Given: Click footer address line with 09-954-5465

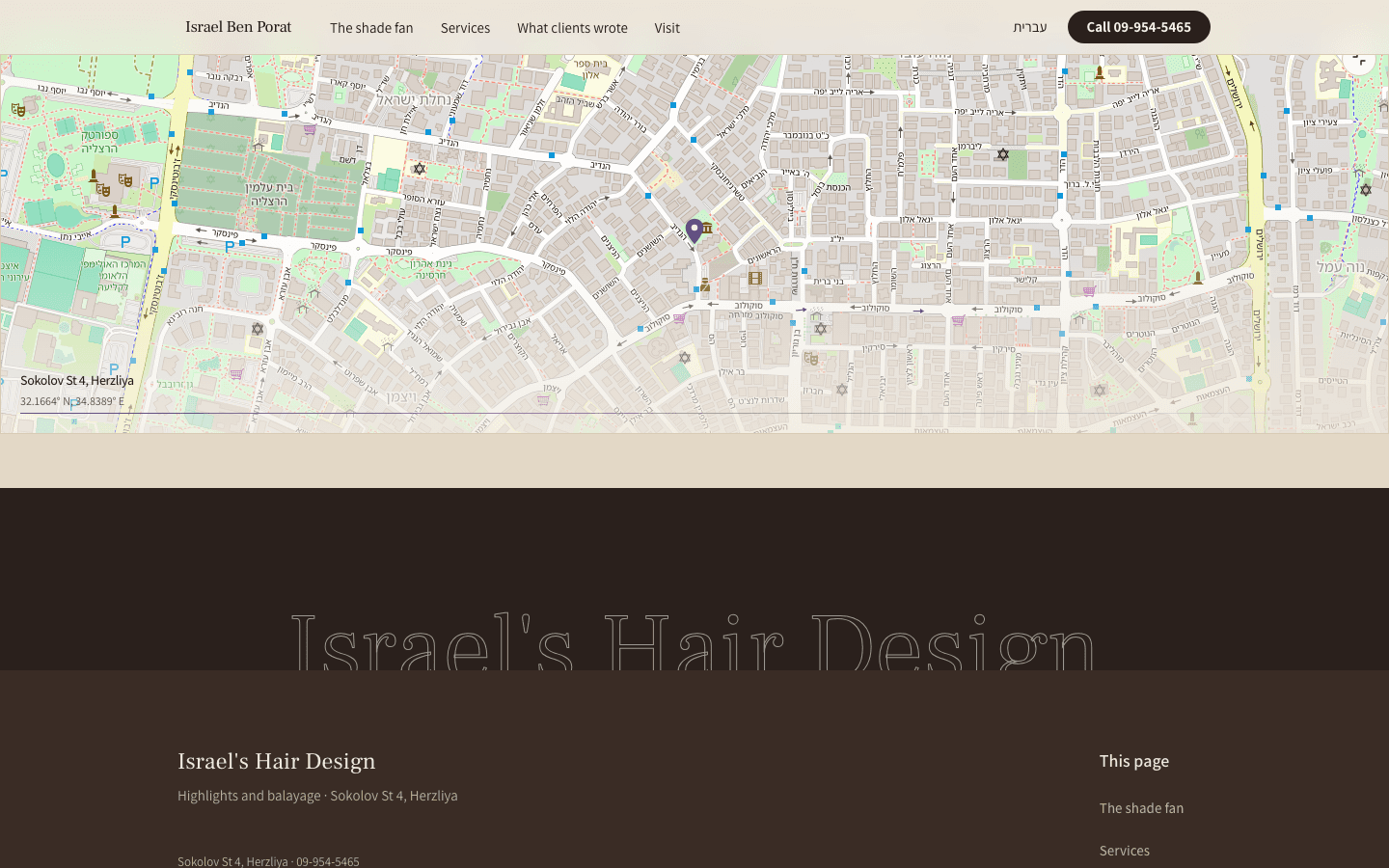Looking at the screenshot, I should (x=268, y=861).
